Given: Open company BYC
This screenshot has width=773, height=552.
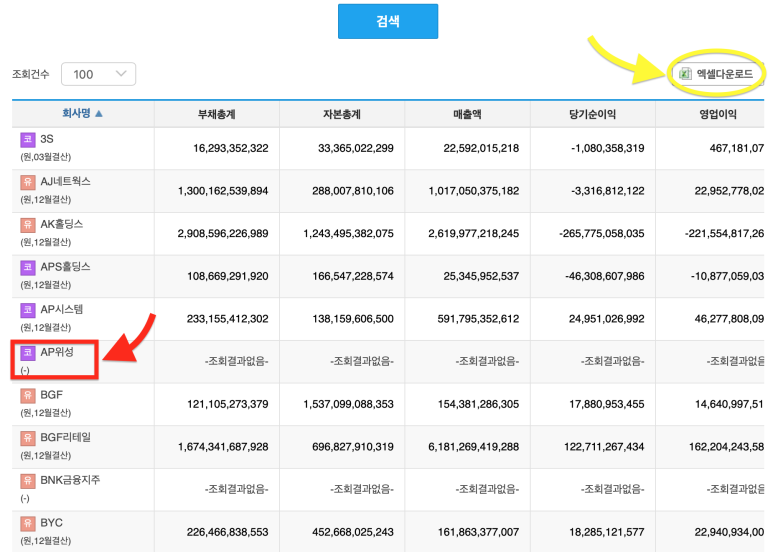Looking at the screenshot, I should pyautogui.click(x=51, y=522).
